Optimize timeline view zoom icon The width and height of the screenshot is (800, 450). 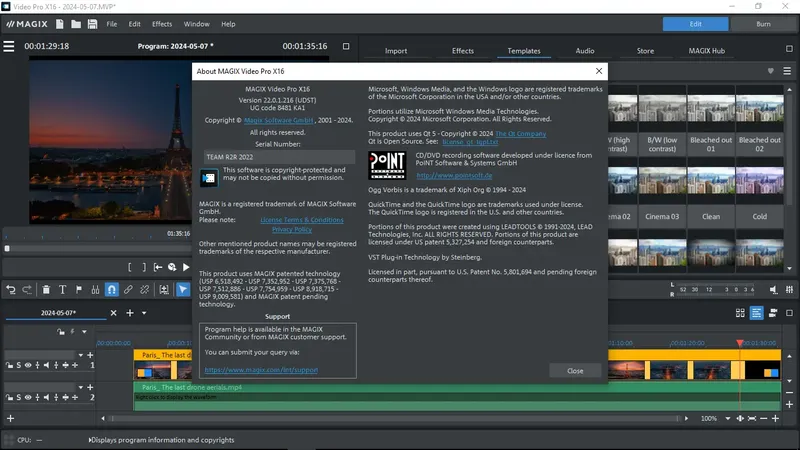tap(752, 418)
